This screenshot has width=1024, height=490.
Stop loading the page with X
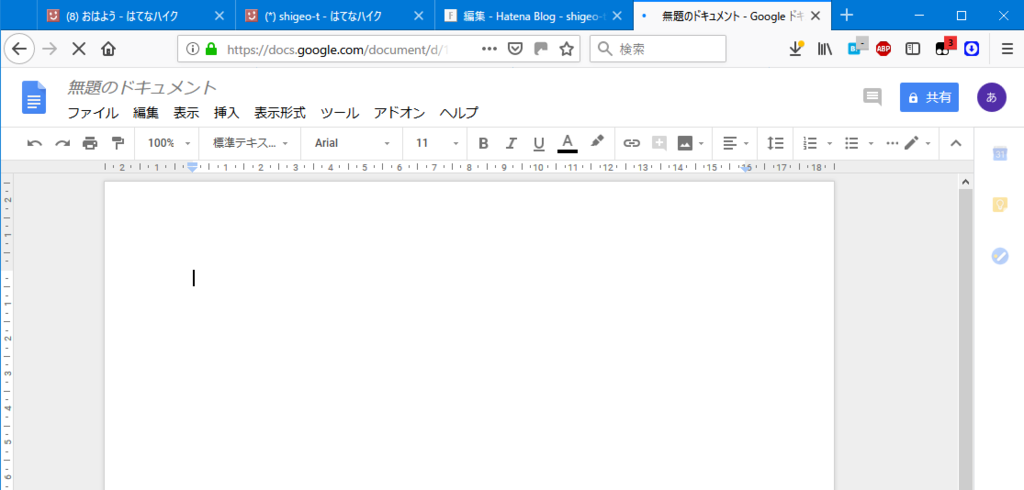coord(78,48)
